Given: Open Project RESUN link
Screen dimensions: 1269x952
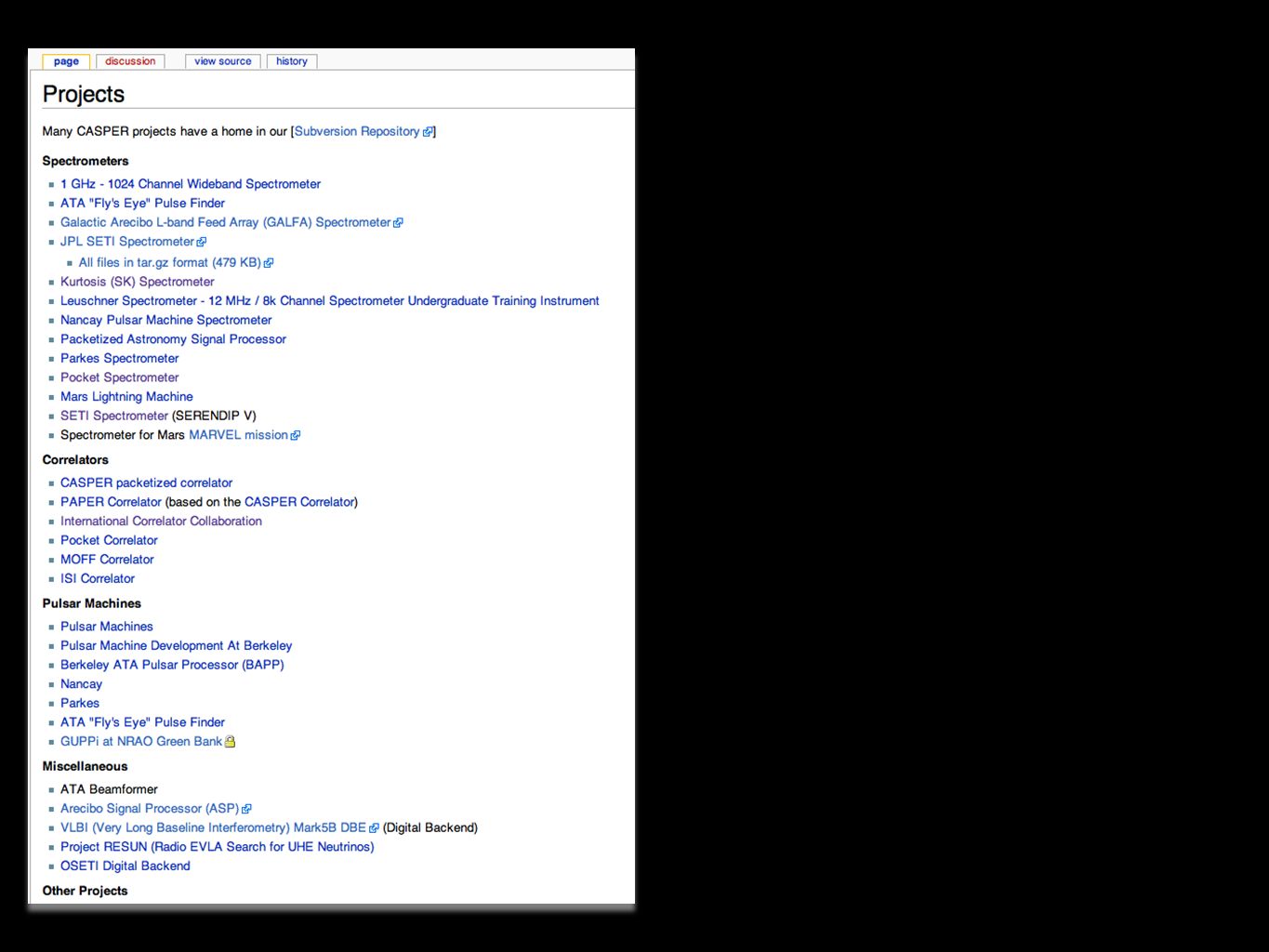Looking at the screenshot, I should [218, 847].
